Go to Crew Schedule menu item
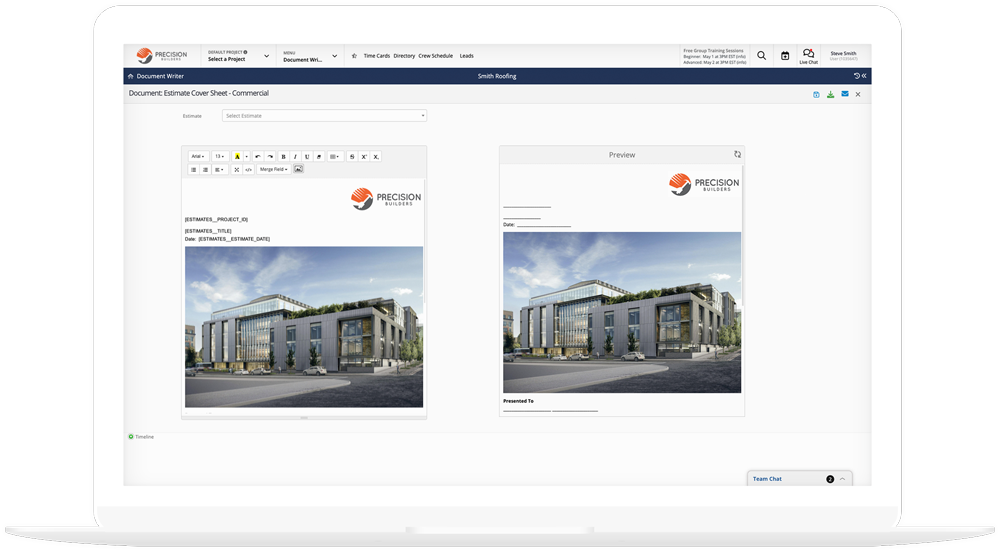Viewport: 1000px width, 552px height. [435, 56]
